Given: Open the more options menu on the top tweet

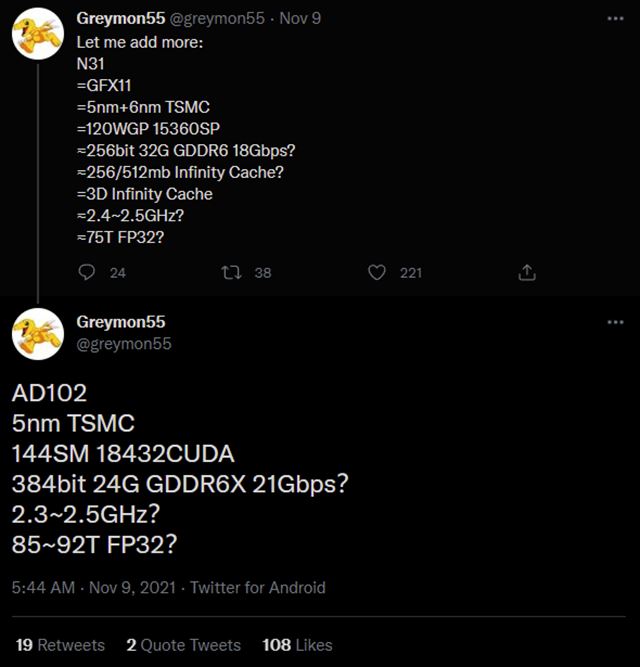Looking at the screenshot, I should (615, 20).
